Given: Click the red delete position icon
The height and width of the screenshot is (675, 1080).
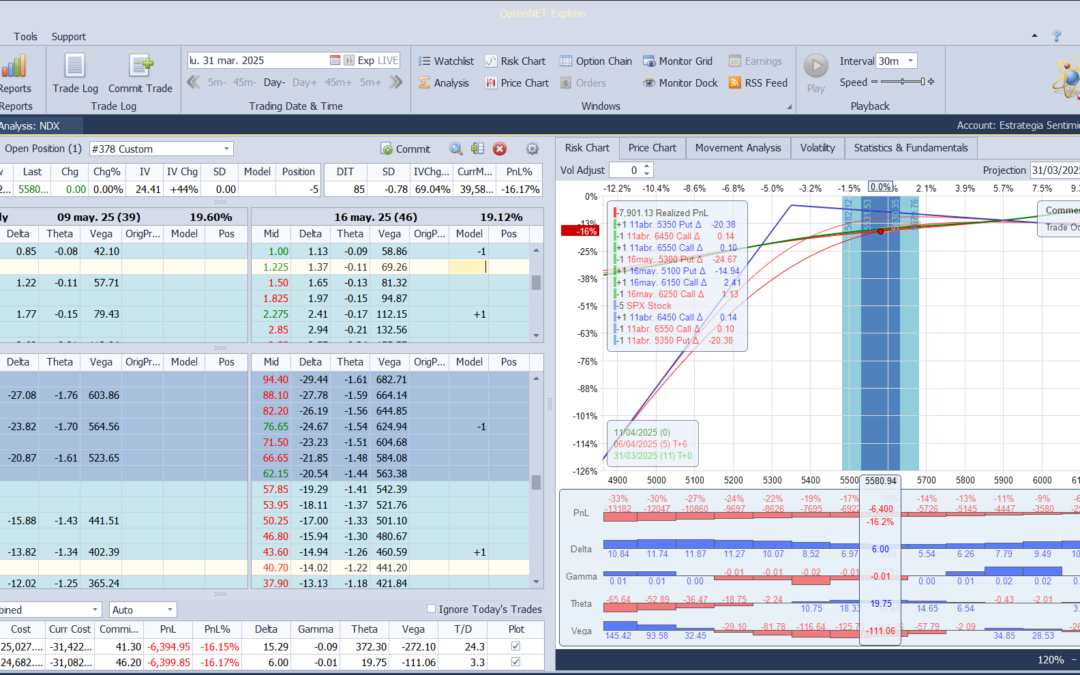Looking at the screenshot, I should pos(500,149).
